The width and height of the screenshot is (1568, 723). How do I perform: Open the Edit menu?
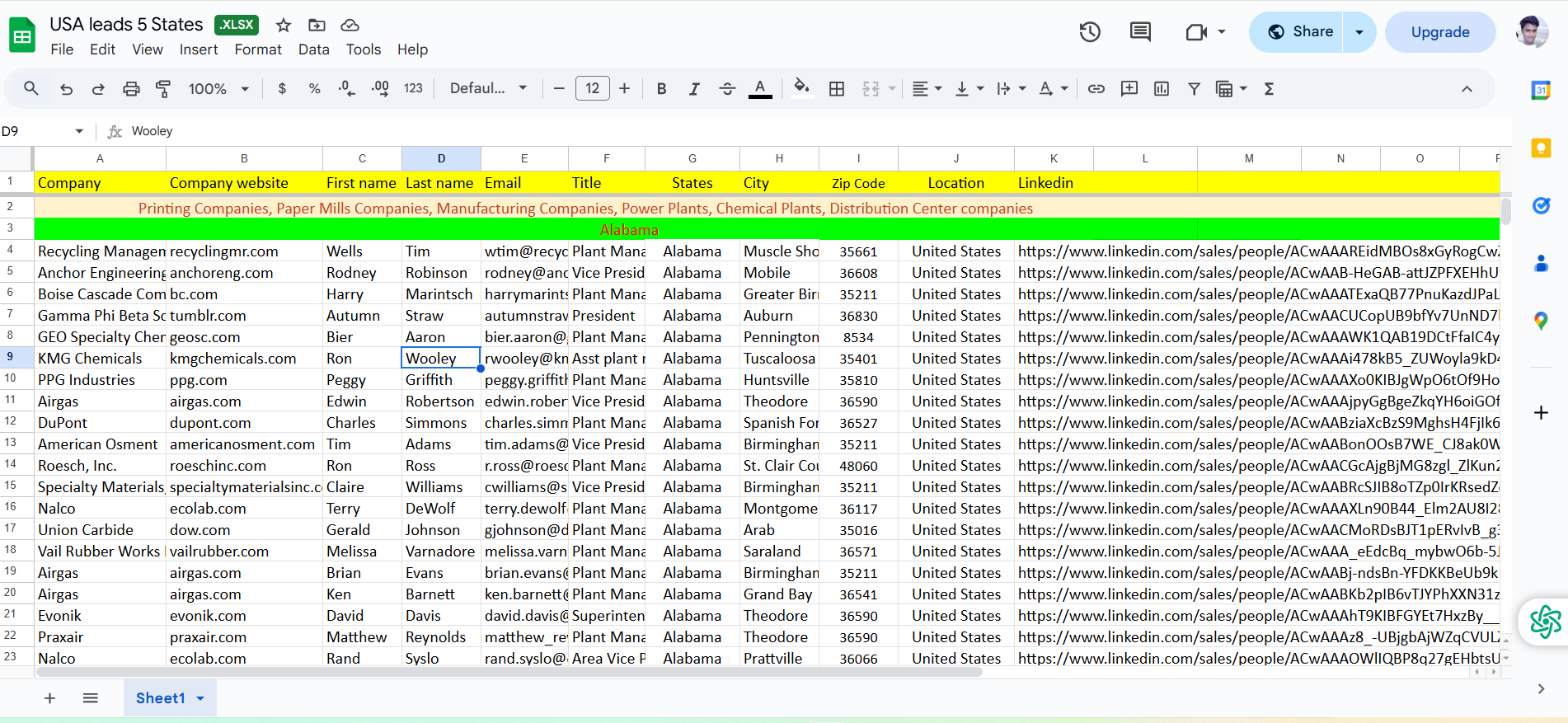(102, 49)
